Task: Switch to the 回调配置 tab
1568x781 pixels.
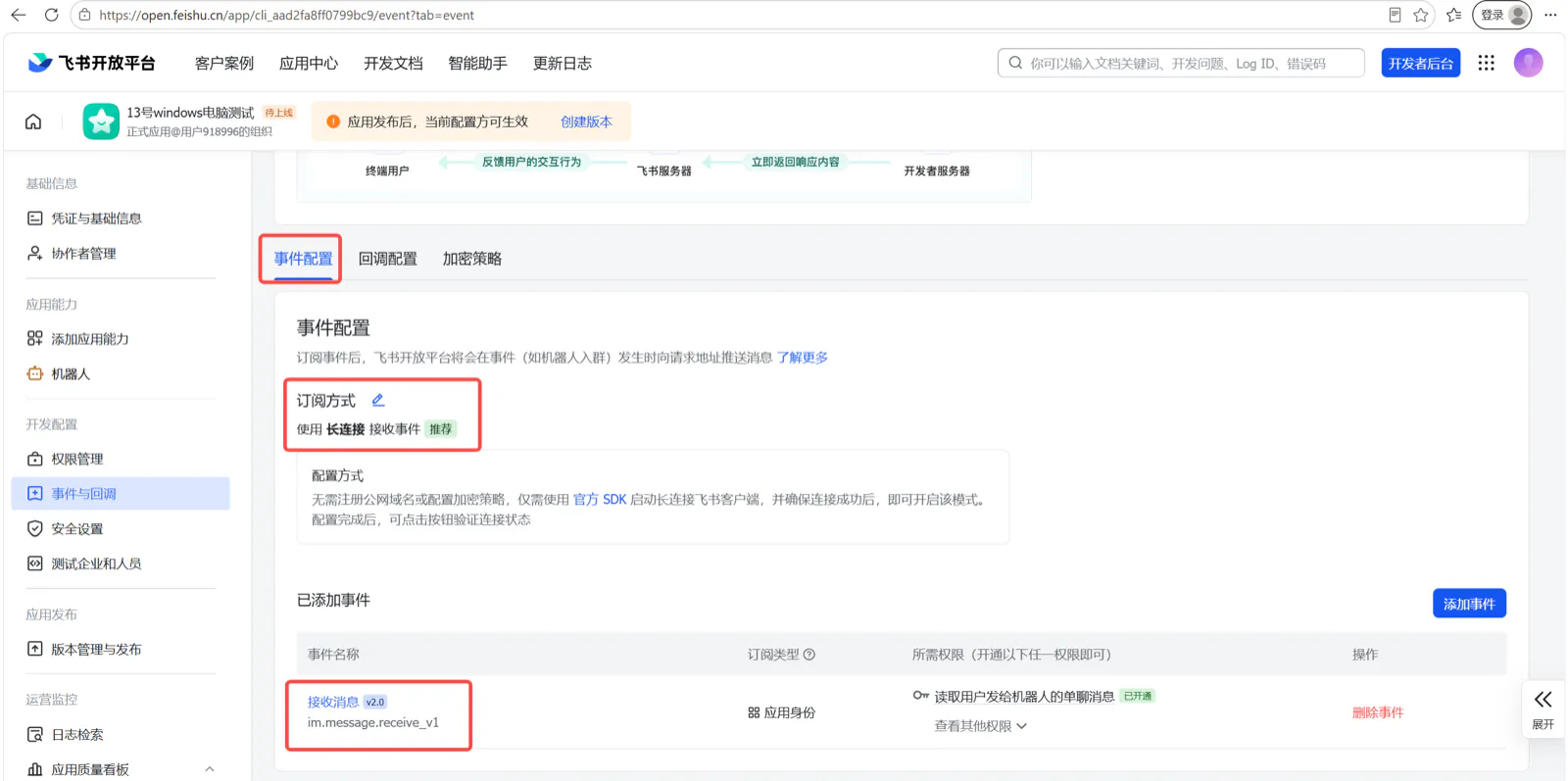Action: [x=387, y=259]
